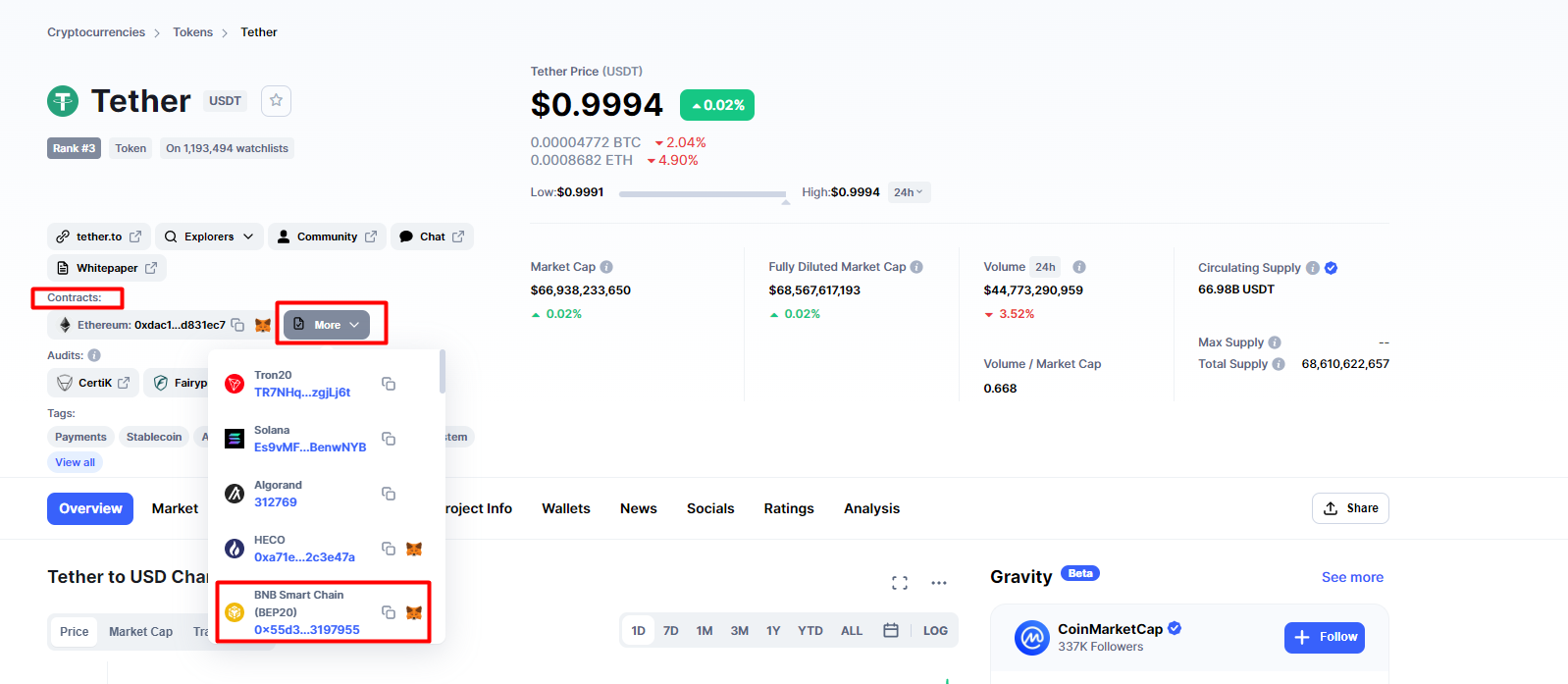The image size is (1568, 684).
Task: Click the Max Supply info icon
Action: 1275,342
